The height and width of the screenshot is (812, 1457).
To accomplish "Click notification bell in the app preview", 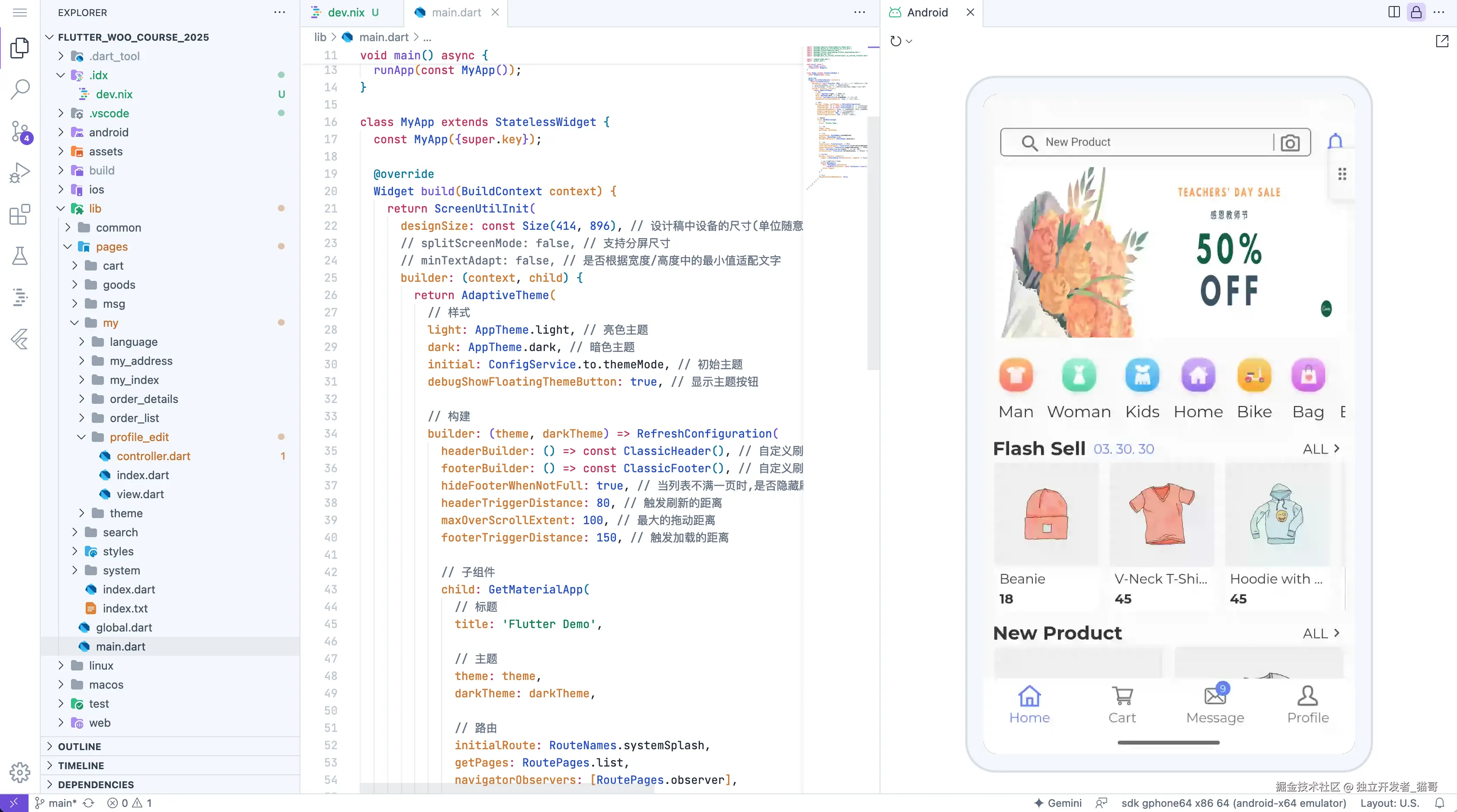I will 1335,142.
